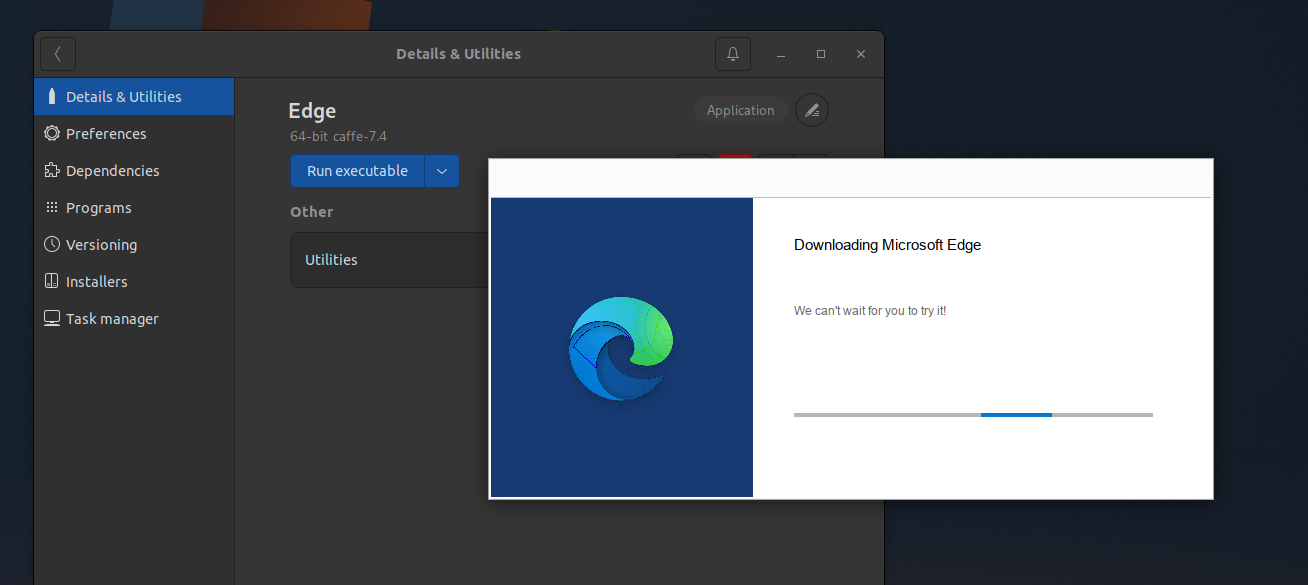
Task: Open Installers from the sidebar
Action: click(x=134, y=282)
